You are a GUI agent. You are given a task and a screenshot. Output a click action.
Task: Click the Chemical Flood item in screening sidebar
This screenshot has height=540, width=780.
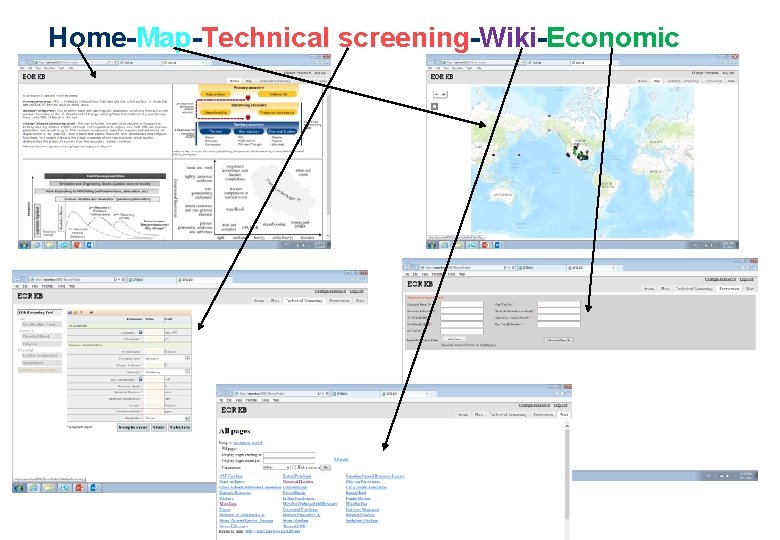coord(42,337)
